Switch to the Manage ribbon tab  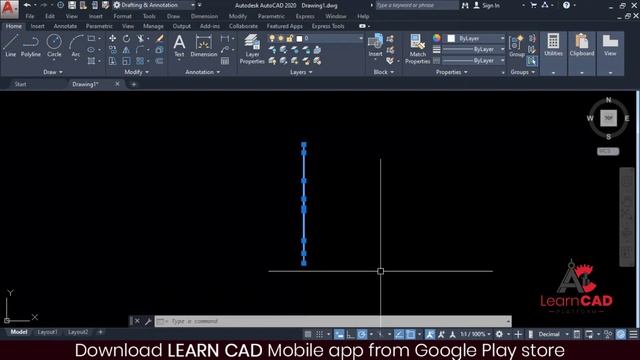click(153, 26)
